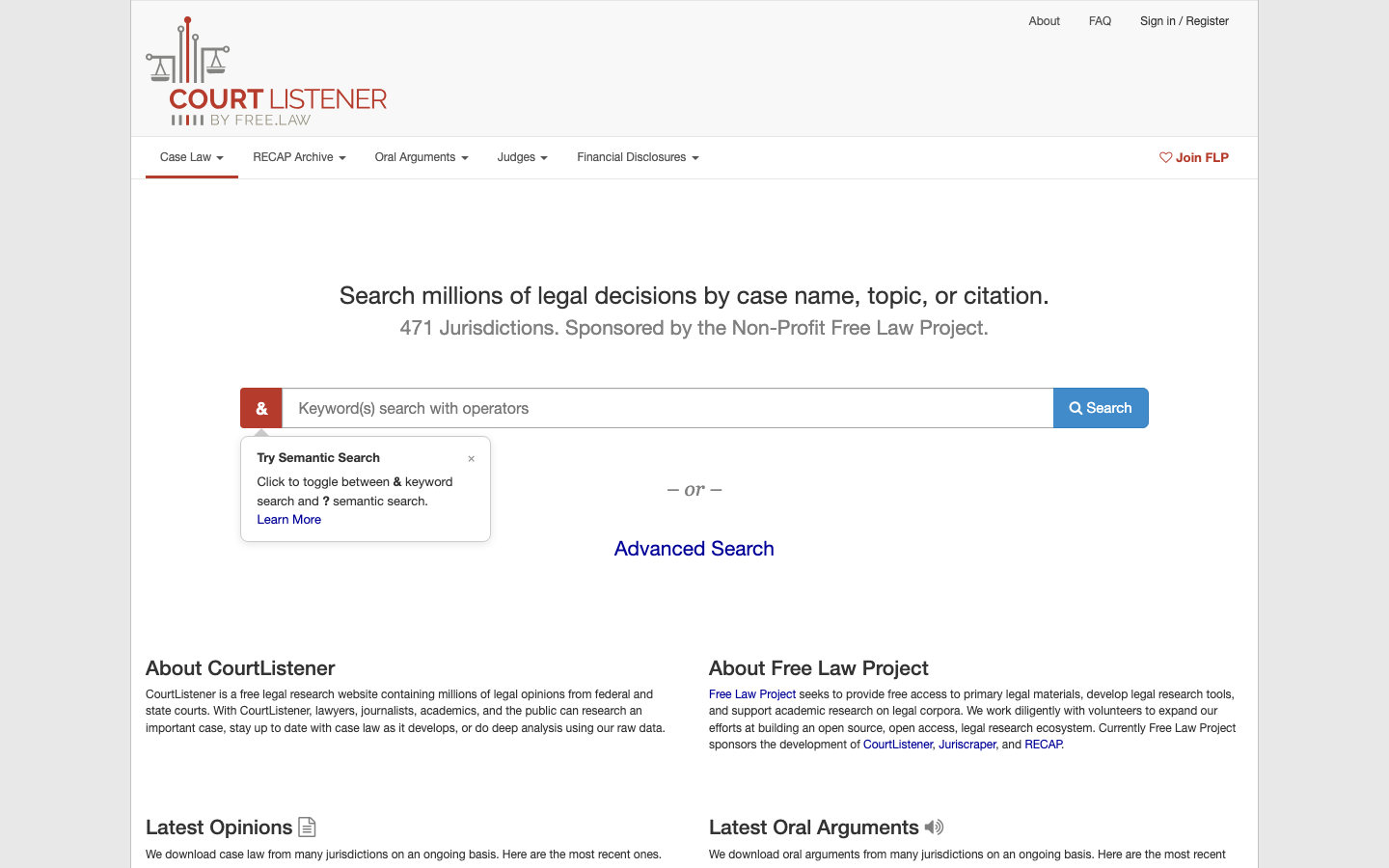Click the blue Search button
This screenshot has width=1389, height=868.
tap(1101, 408)
